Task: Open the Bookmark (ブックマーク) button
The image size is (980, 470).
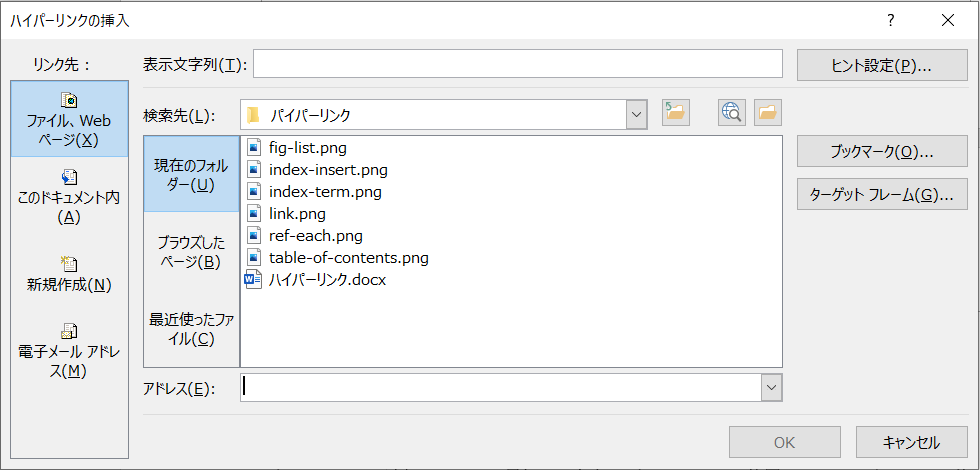Action: [x=882, y=152]
